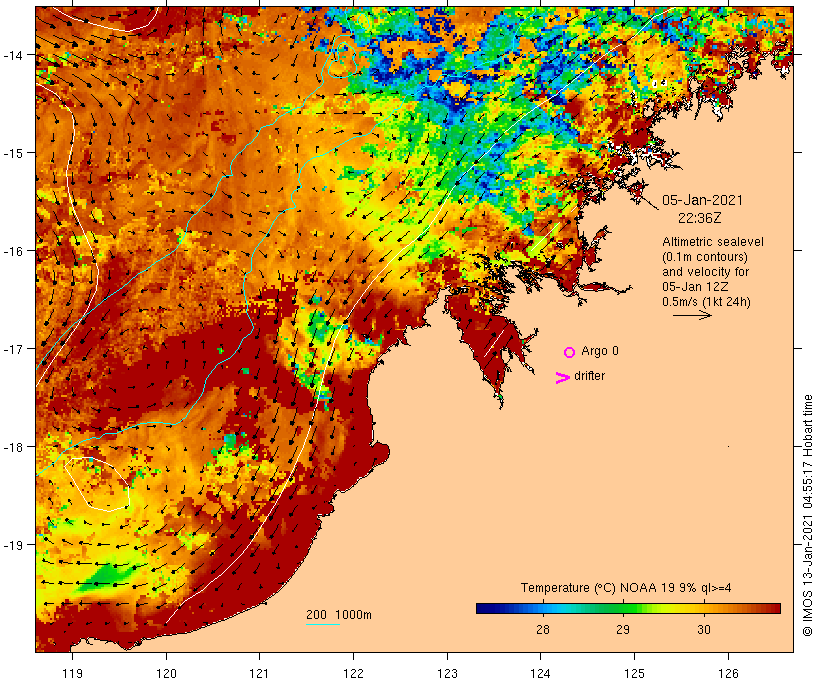820x680 pixels.
Task: Click the latitude label -19
Action: click(x=12, y=545)
